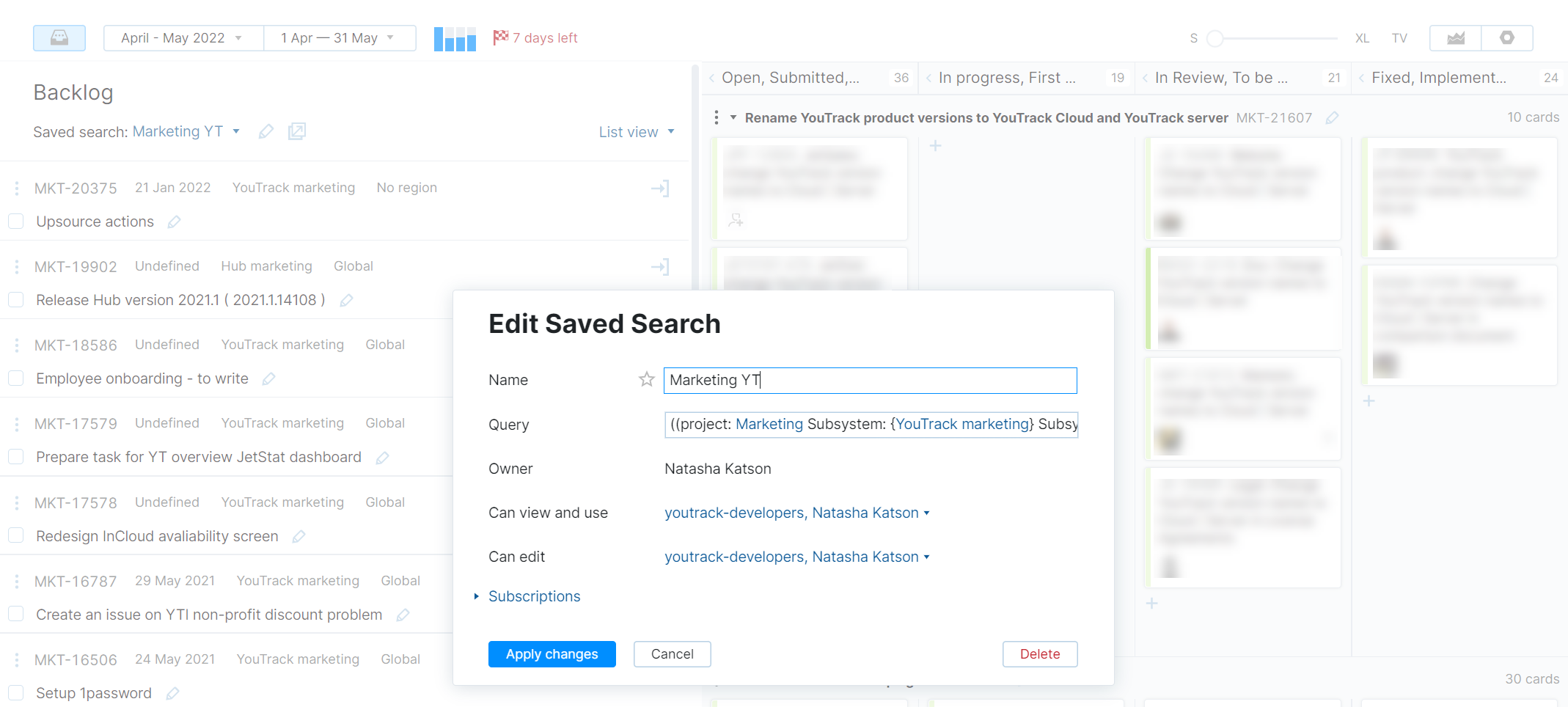Click inside the Name input field
The height and width of the screenshot is (707, 1568).
pyautogui.click(x=869, y=380)
